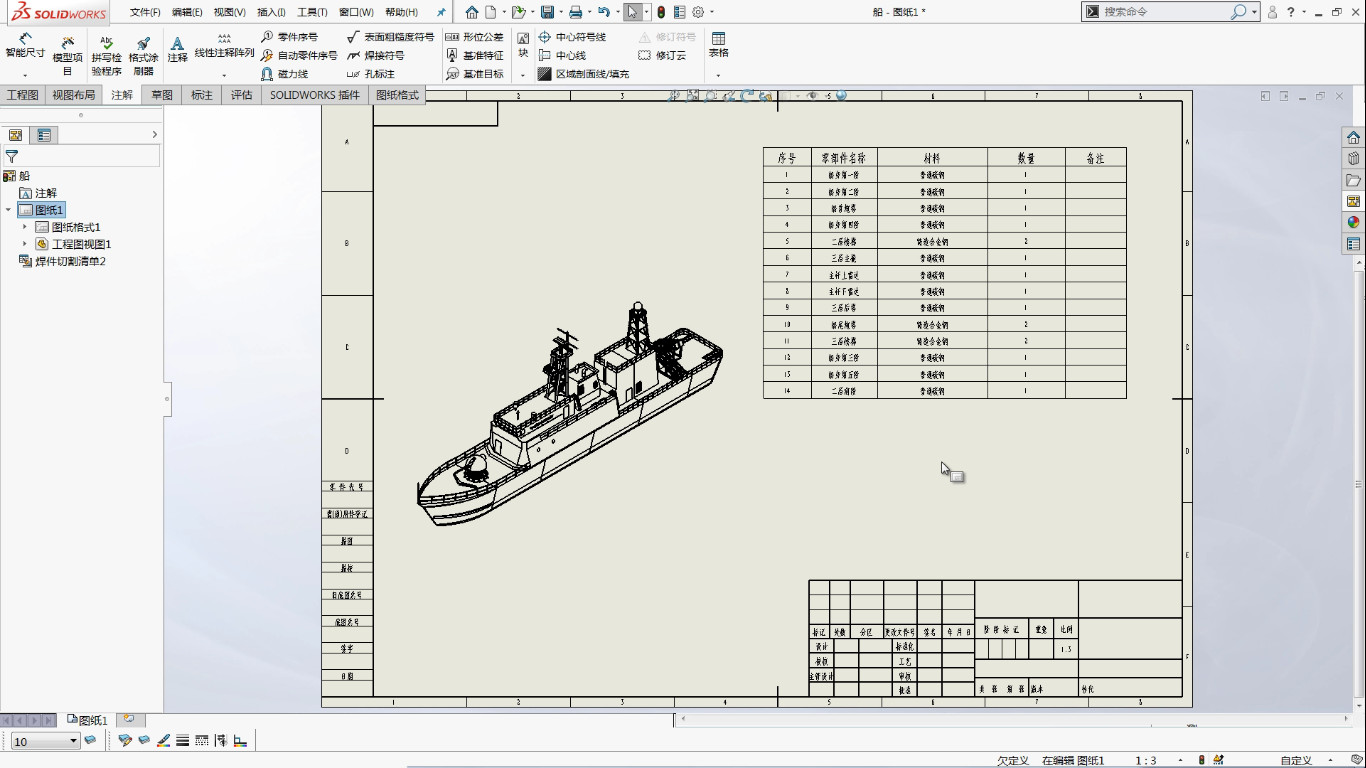This screenshot has height=768, width=1366.
Task: Open the 文件(F) menu
Action: [x=145, y=12]
